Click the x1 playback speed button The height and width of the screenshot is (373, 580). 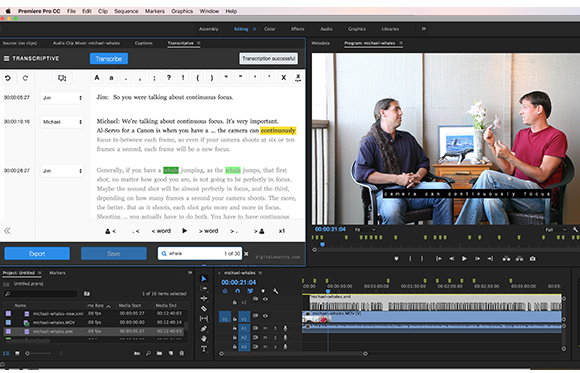point(282,231)
